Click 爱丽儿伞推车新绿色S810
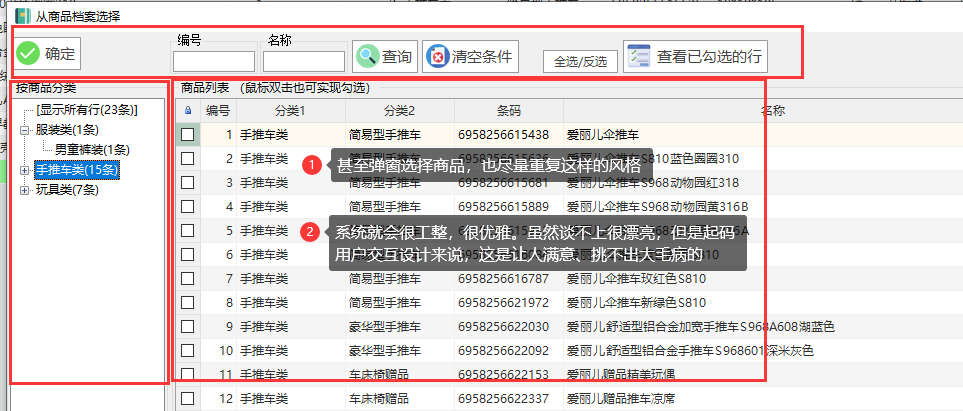963x411 pixels. point(636,302)
